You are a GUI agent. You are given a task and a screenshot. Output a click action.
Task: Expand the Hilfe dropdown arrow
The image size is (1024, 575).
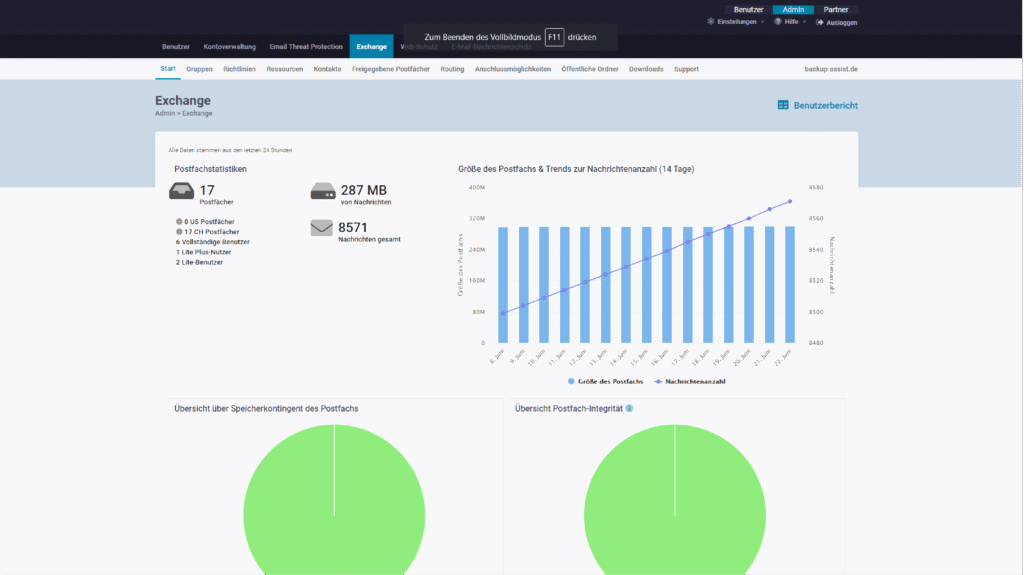coord(804,22)
